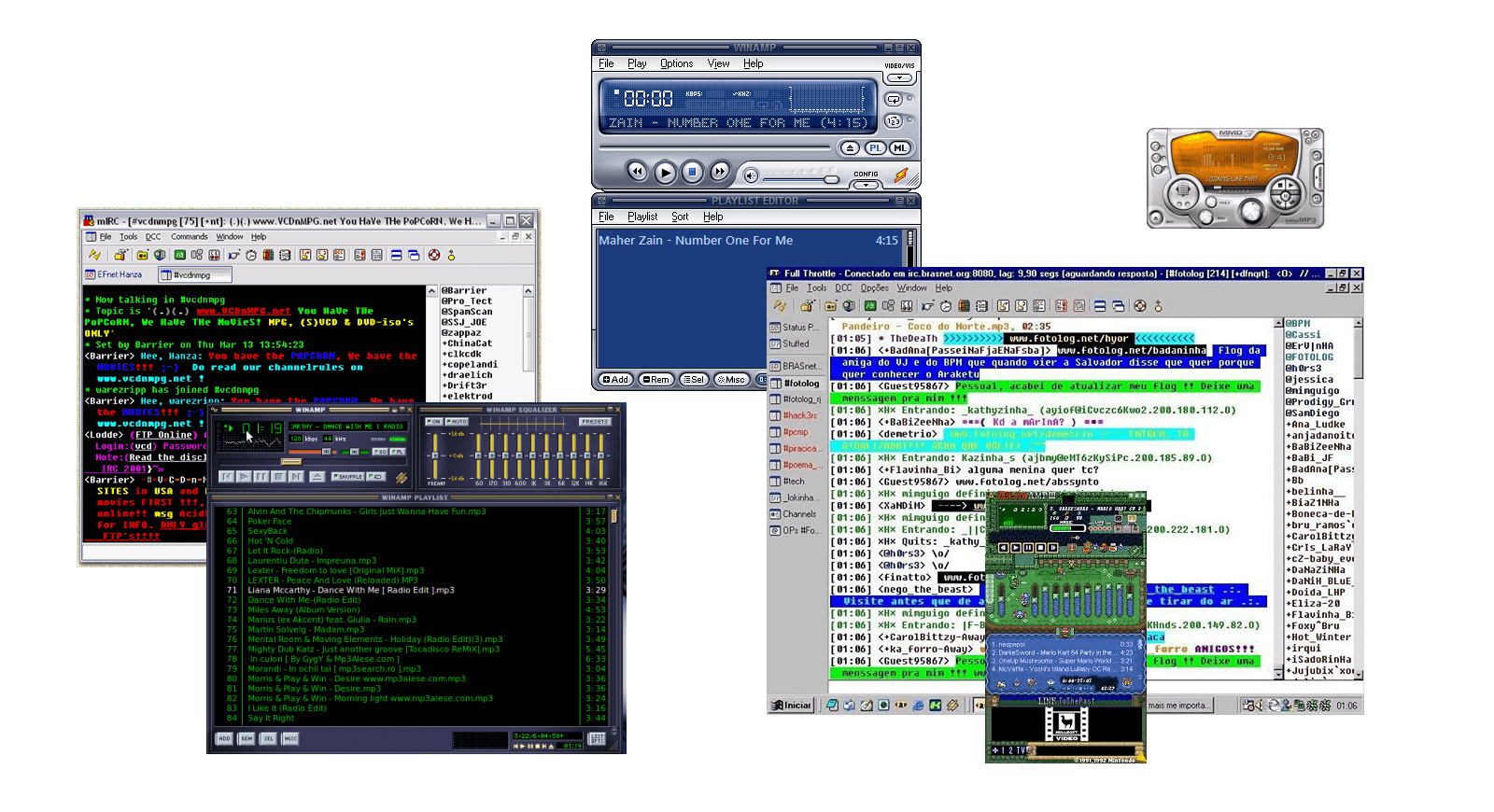Toggle SHUFFLE in the classic Winamp window

coord(348,476)
